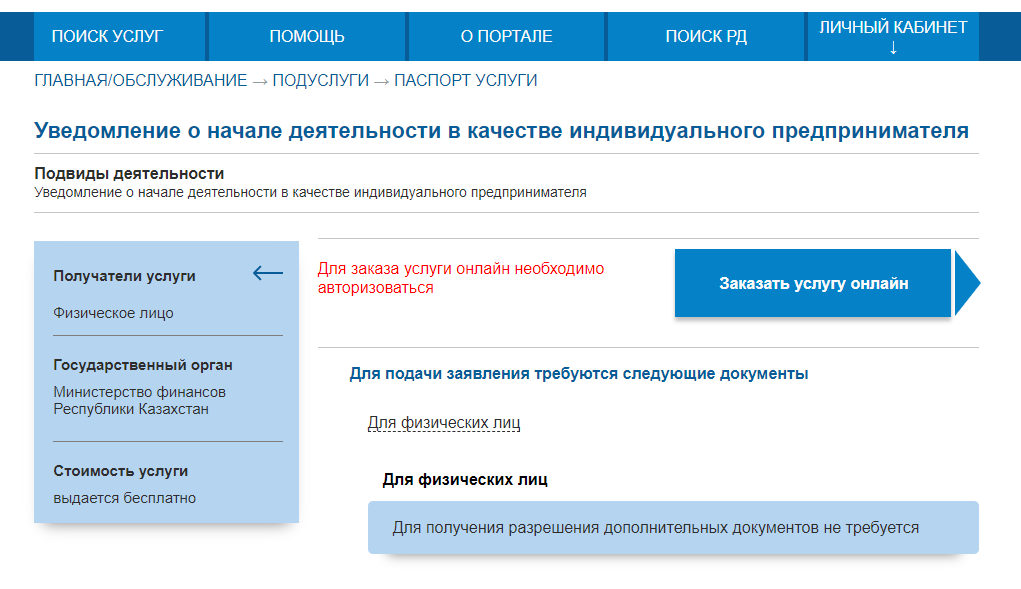Click the red authorization required notice
This screenshot has width=1021, height=589.
tap(461, 279)
